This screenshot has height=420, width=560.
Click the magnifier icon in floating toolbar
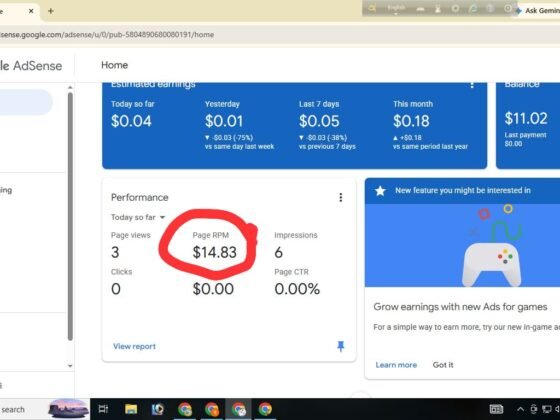click(x=372, y=9)
